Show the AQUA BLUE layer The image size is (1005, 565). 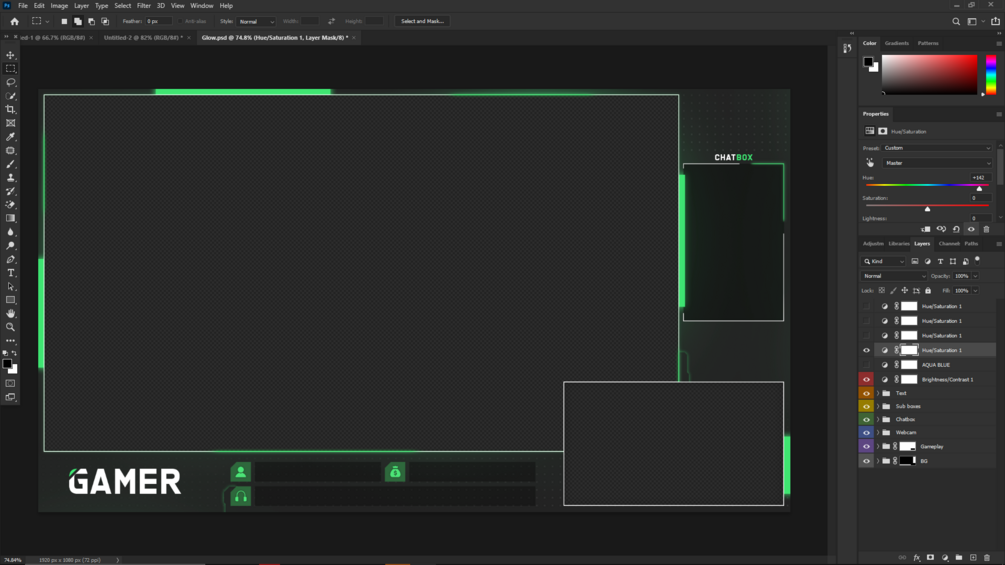tap(866, 365)
